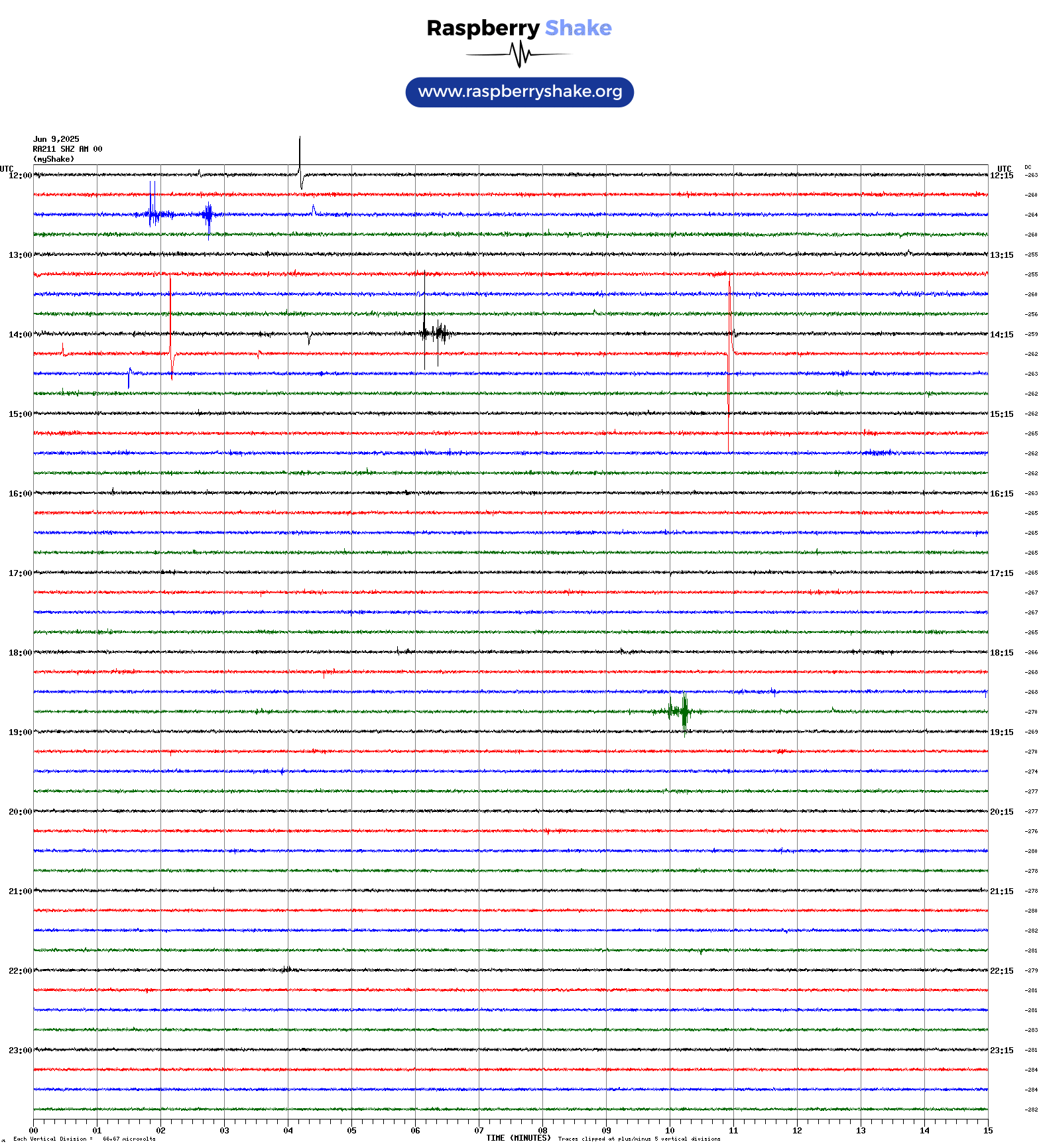Click the '16:00' row time label

coord(20,494)
